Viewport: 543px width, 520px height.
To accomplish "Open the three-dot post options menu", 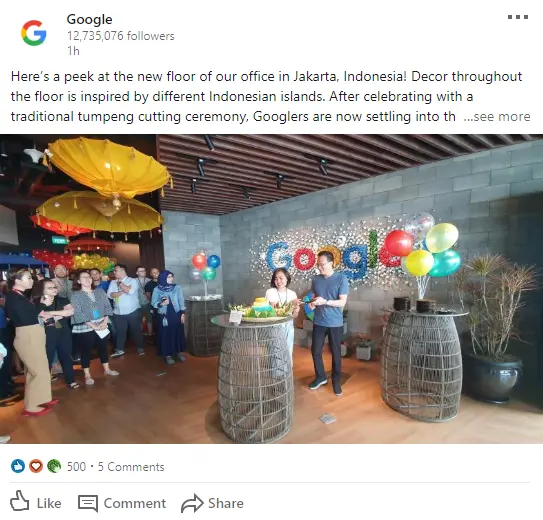I will point(518,17).
